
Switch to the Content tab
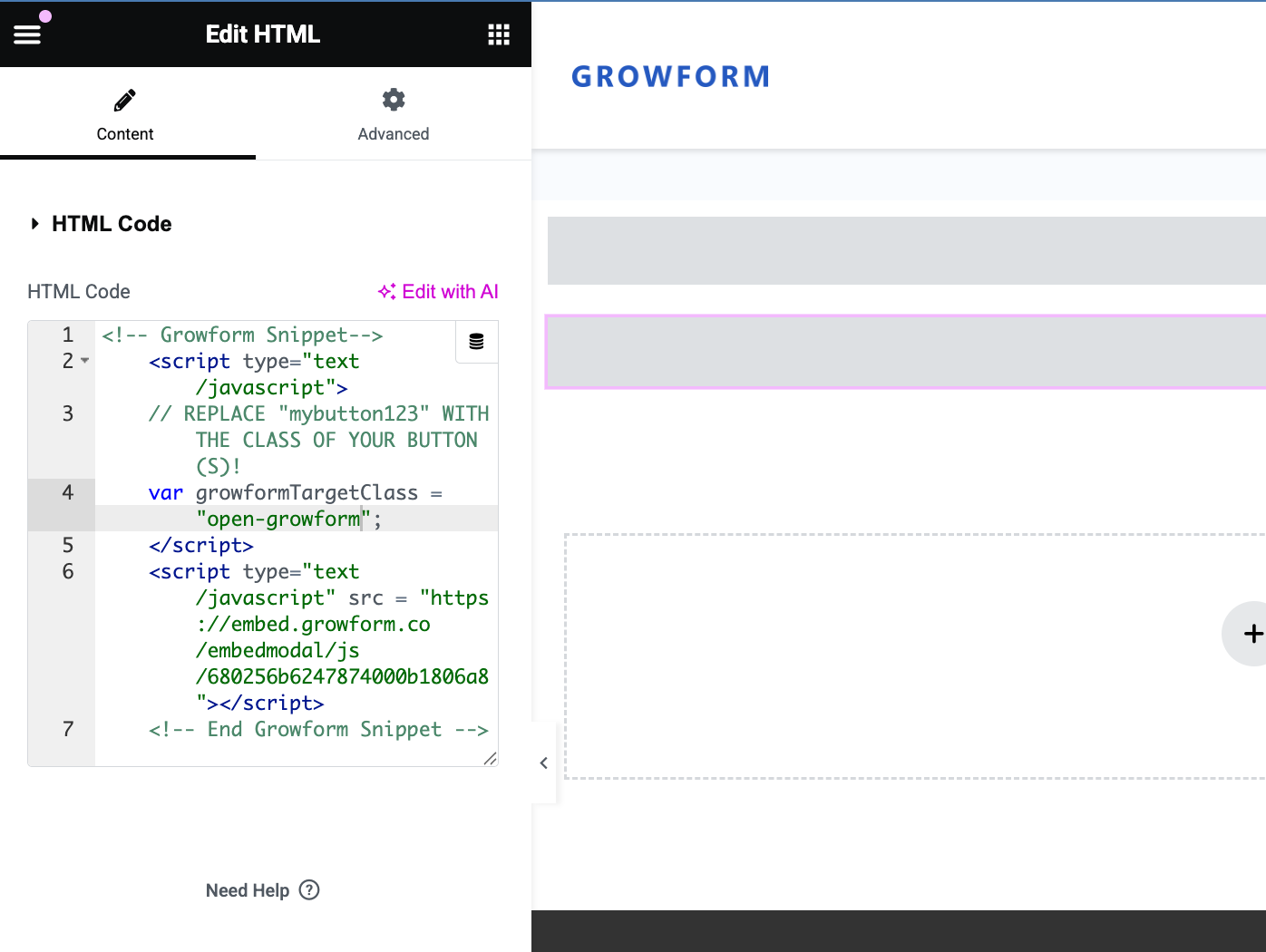tap(125, 114)
